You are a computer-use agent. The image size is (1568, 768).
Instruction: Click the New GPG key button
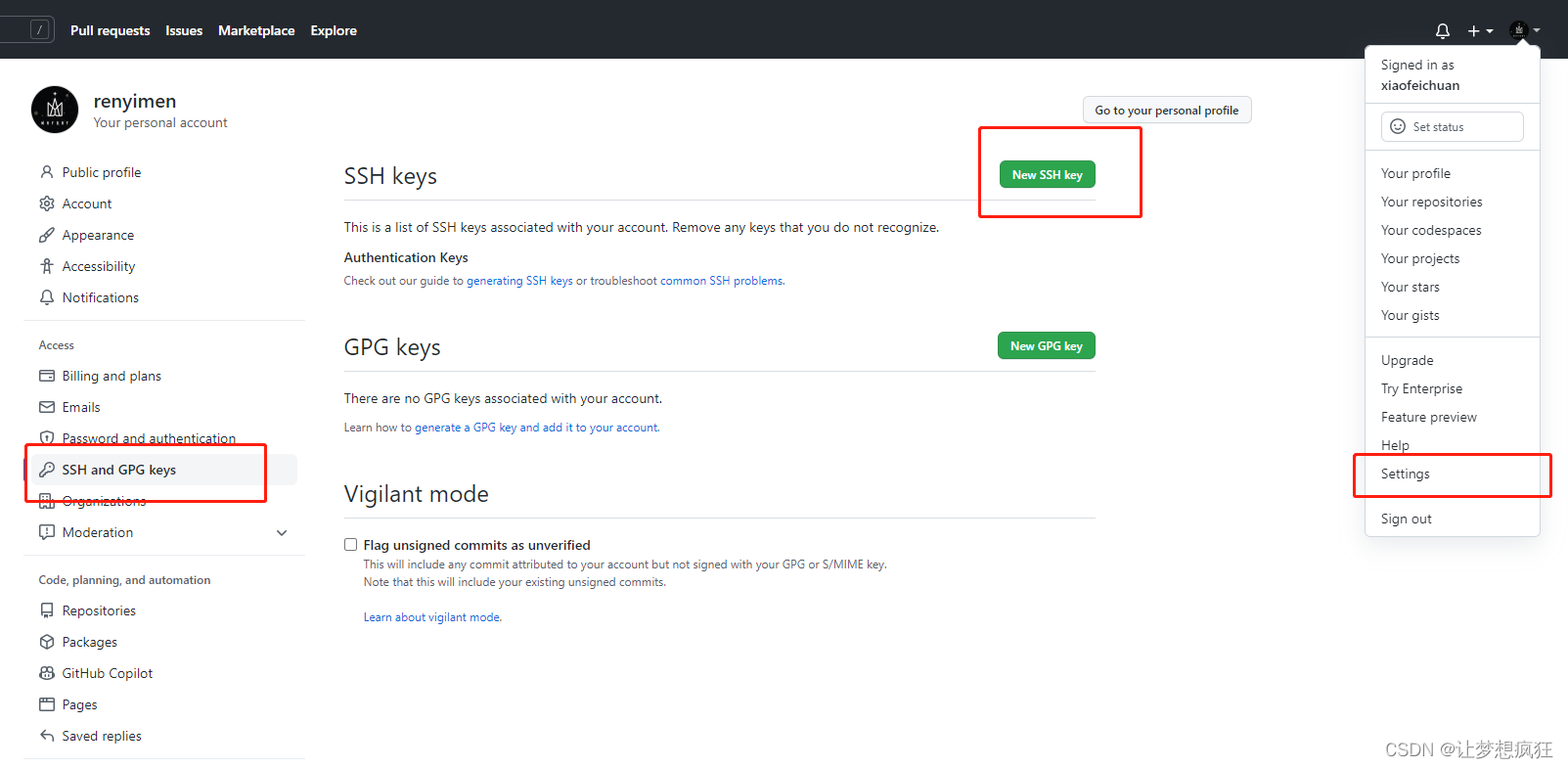click(1046, 345)
